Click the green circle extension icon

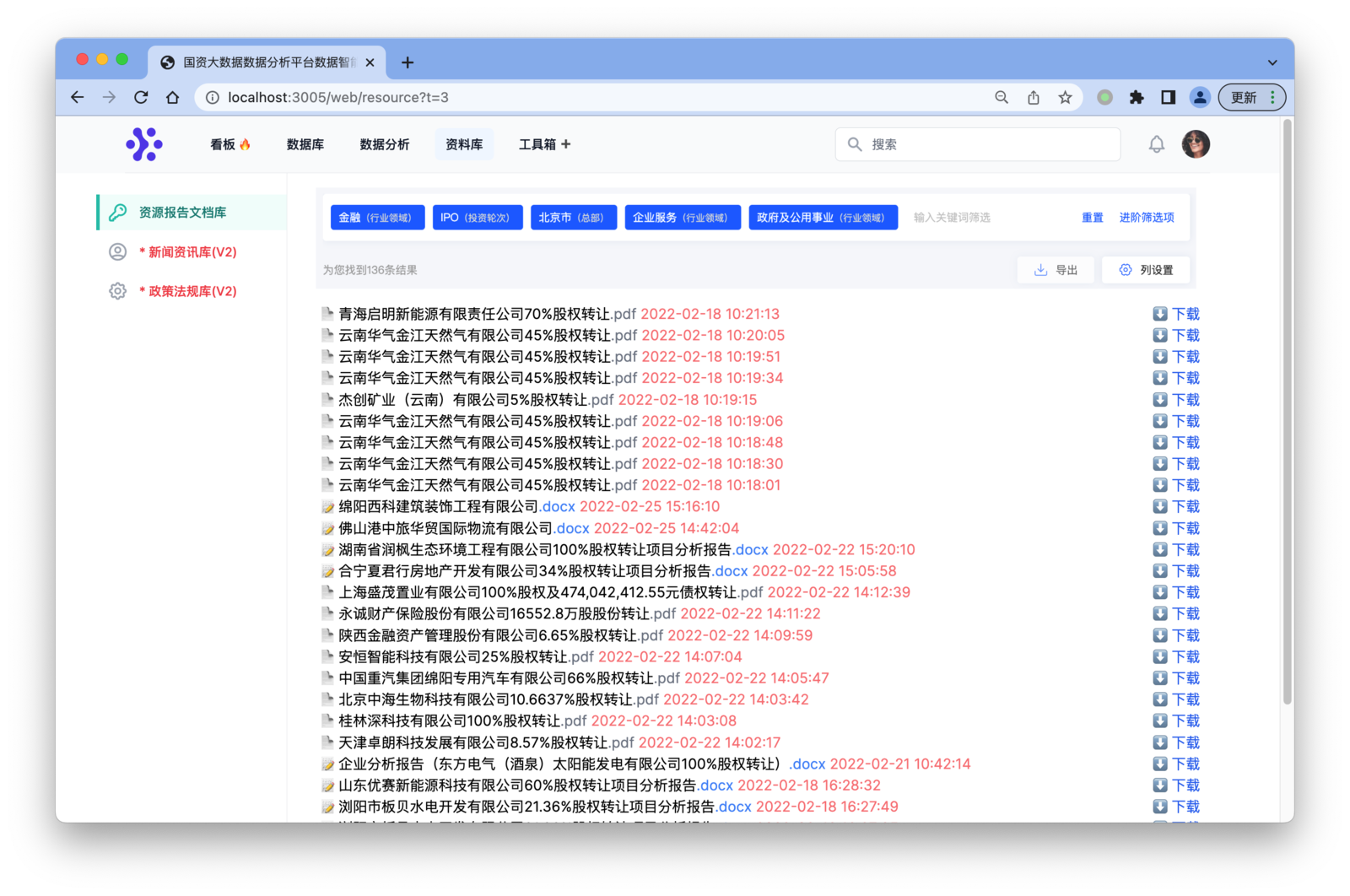[1104, 97]
